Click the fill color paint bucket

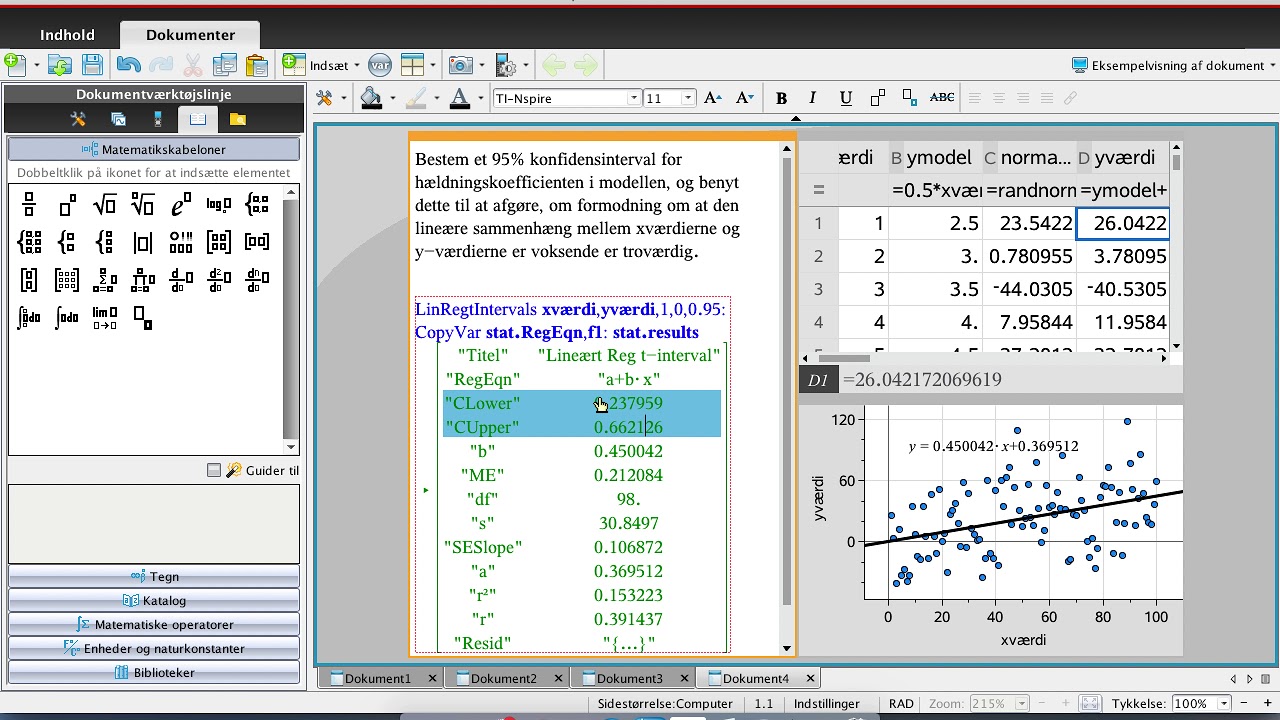click(371, 98)
